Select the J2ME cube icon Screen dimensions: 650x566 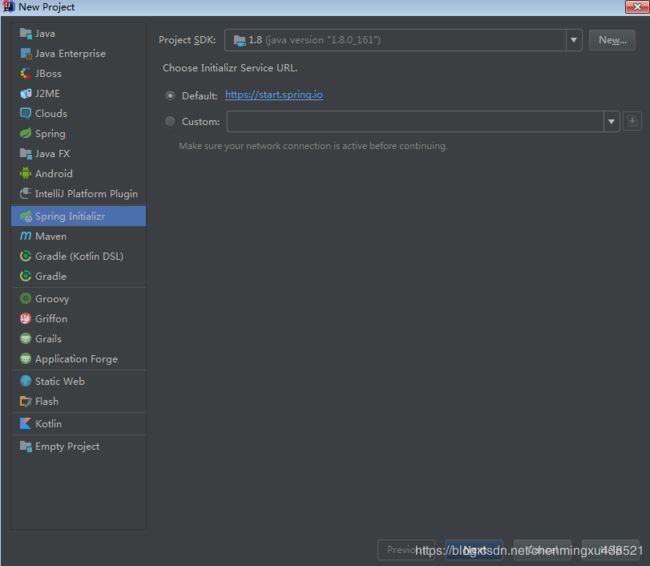(26, 93)
